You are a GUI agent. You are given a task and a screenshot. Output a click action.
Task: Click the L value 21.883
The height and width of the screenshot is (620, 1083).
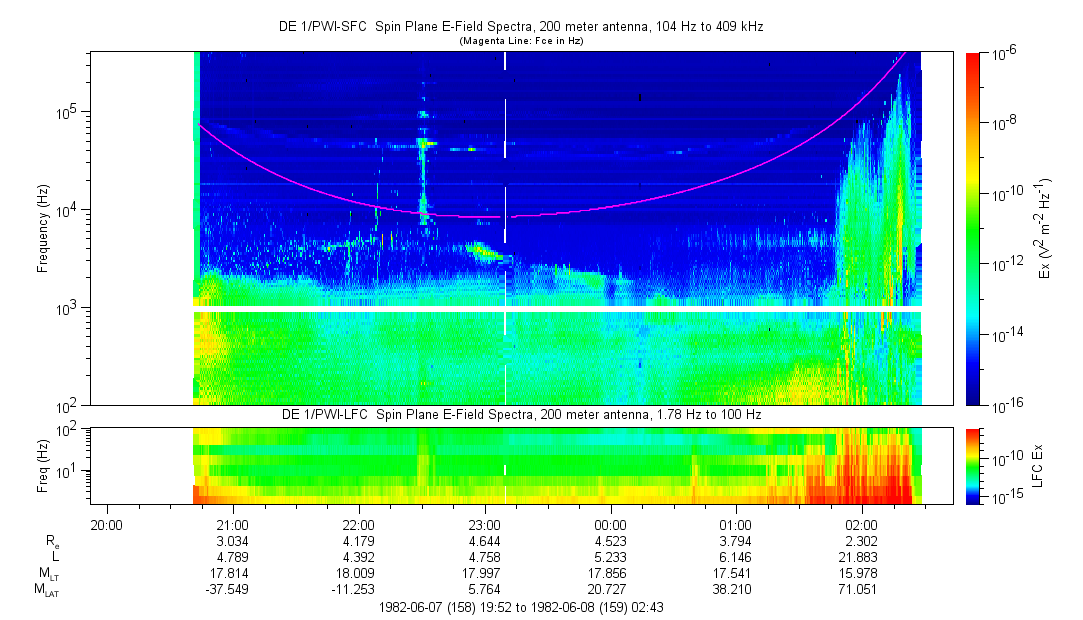[x=862, y=558]
